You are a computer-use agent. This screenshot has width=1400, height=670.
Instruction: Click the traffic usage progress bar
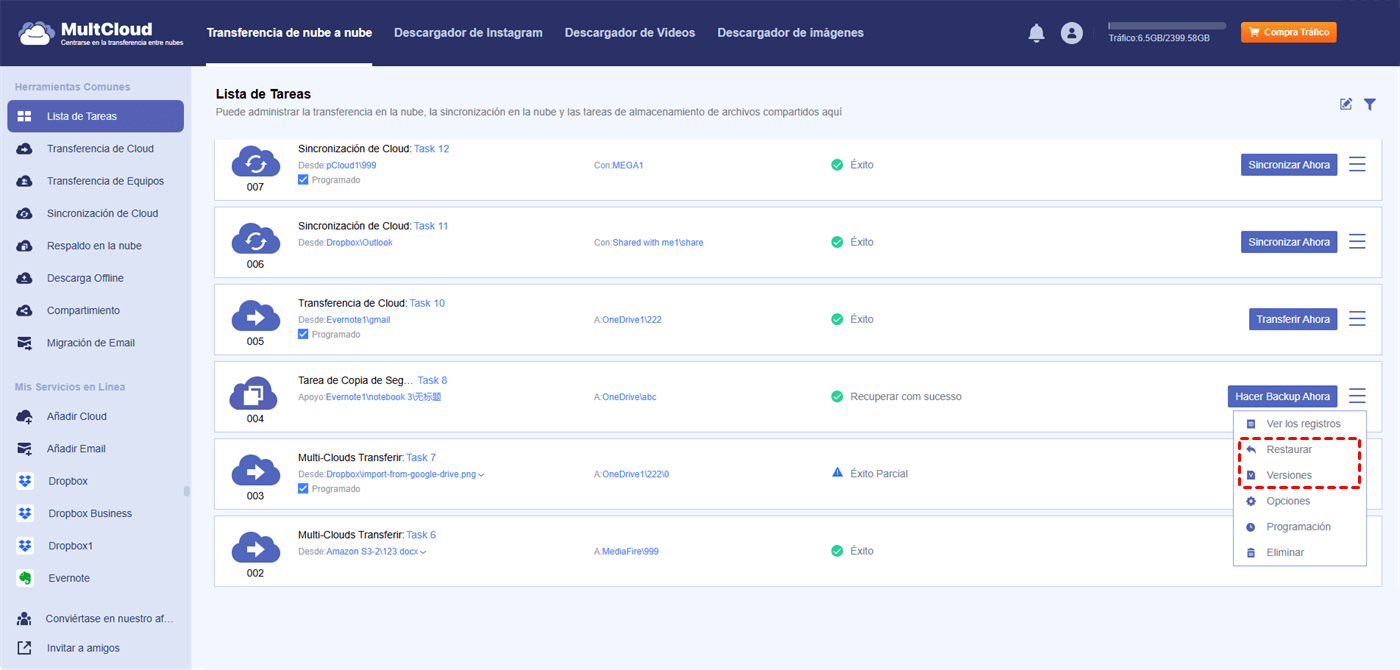1167,25
